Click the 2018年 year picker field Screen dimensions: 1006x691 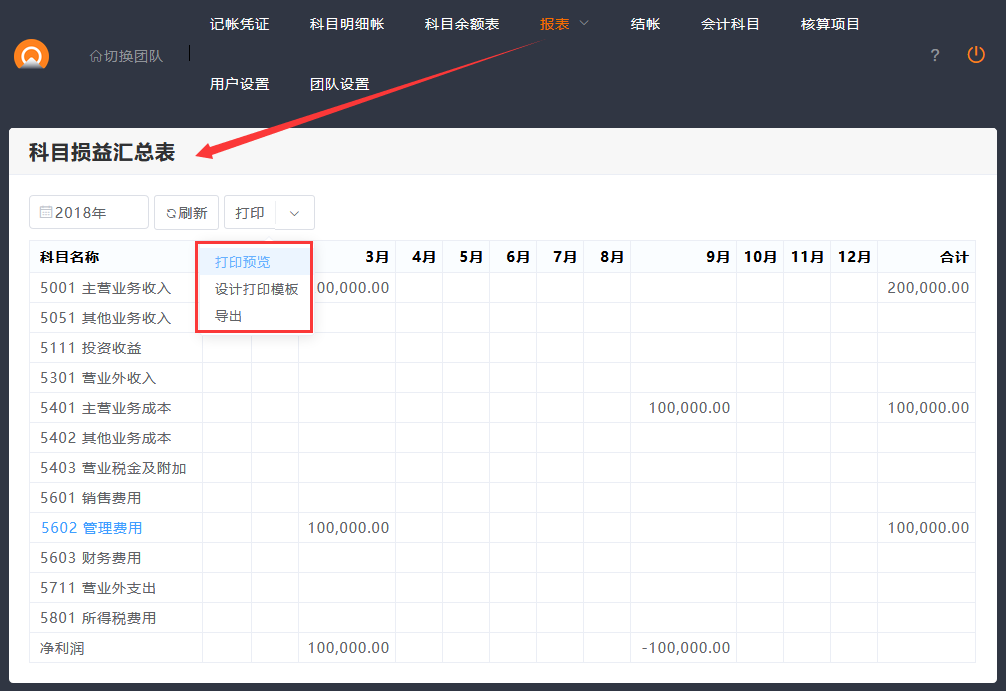[89, 212]
